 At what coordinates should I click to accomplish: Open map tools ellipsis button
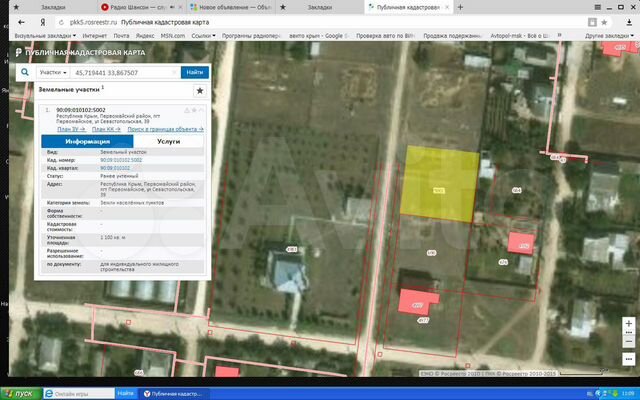[x=629, y=359]
